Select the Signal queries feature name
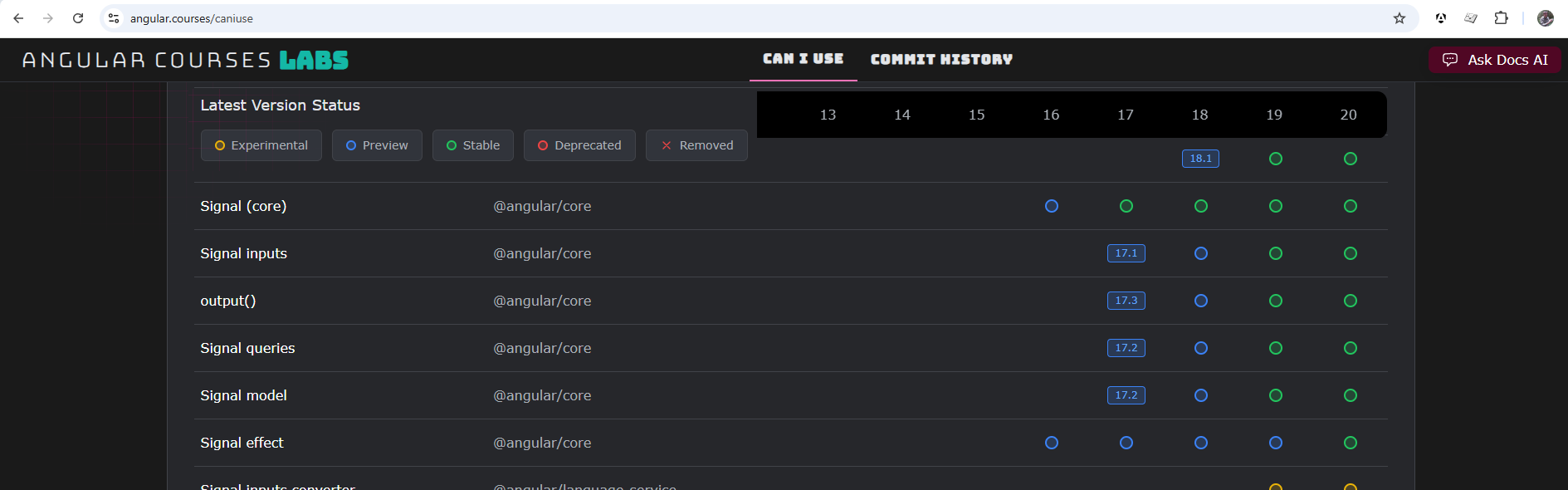1568x490 pixels. click(x=247, y=348)
